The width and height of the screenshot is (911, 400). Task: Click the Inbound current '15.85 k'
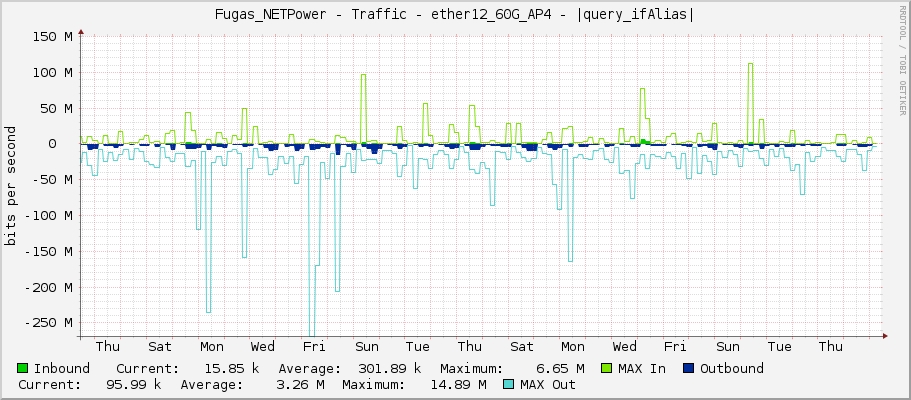click(232, 368)
